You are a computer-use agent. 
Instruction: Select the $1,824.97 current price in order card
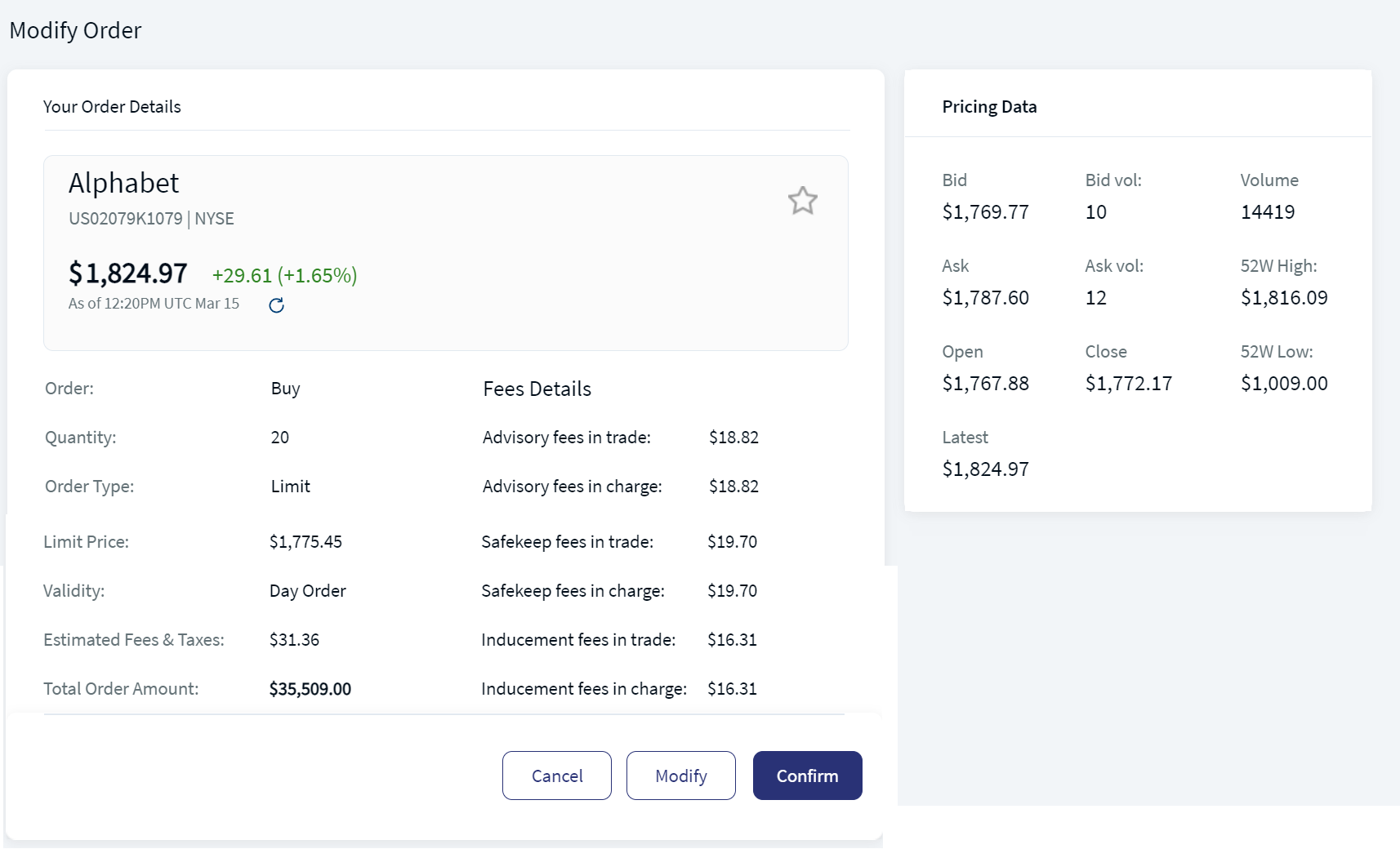click(x=128, y=273)
